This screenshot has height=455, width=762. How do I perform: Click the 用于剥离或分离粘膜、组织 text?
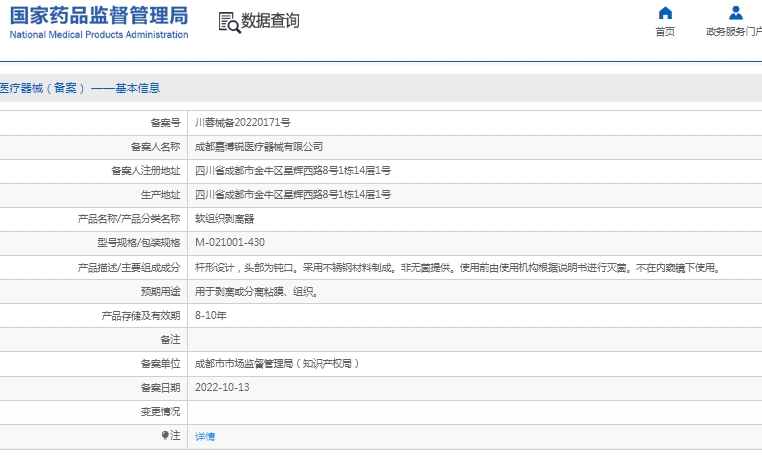pos(256,292)
